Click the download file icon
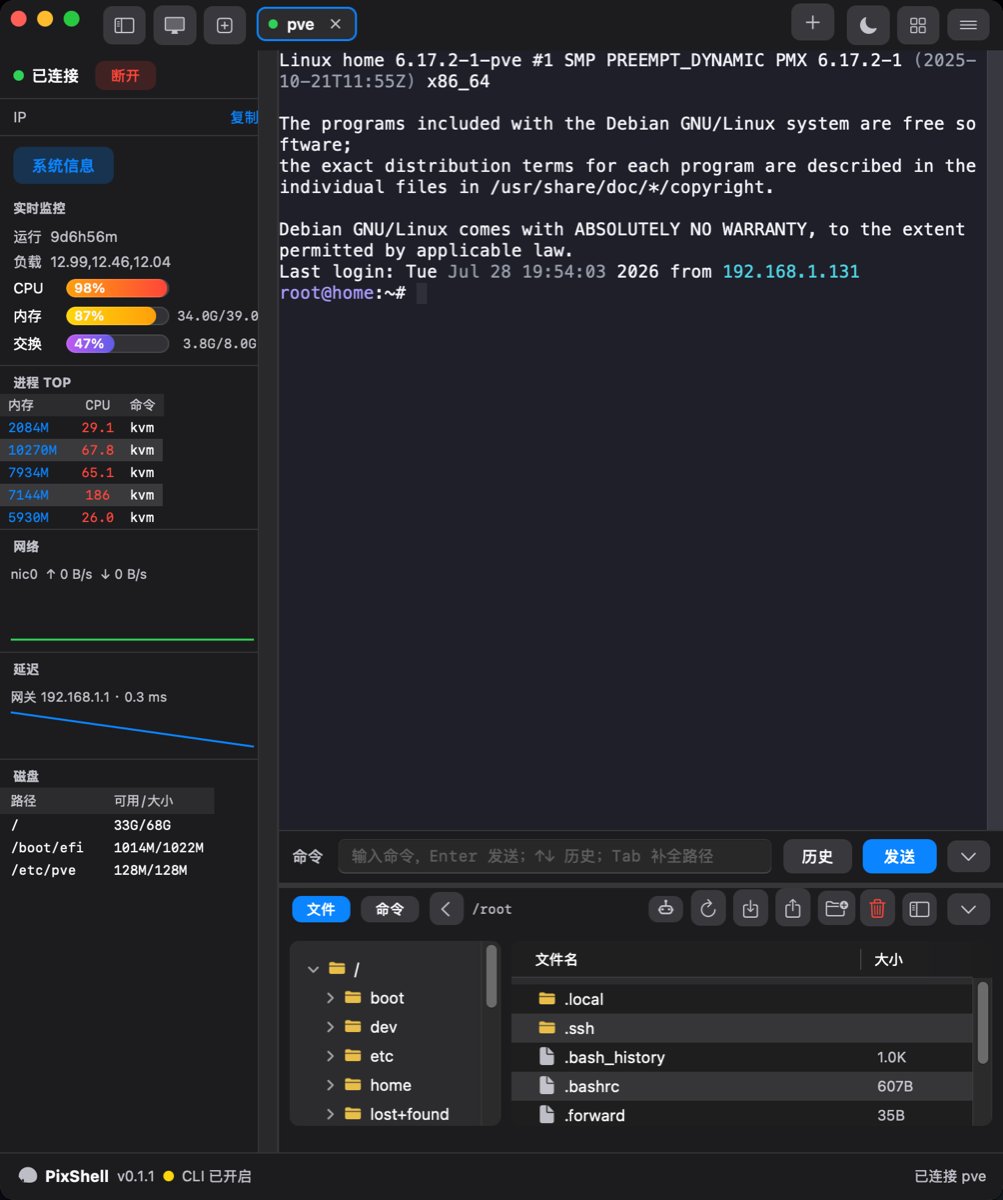 click(750, 909)
